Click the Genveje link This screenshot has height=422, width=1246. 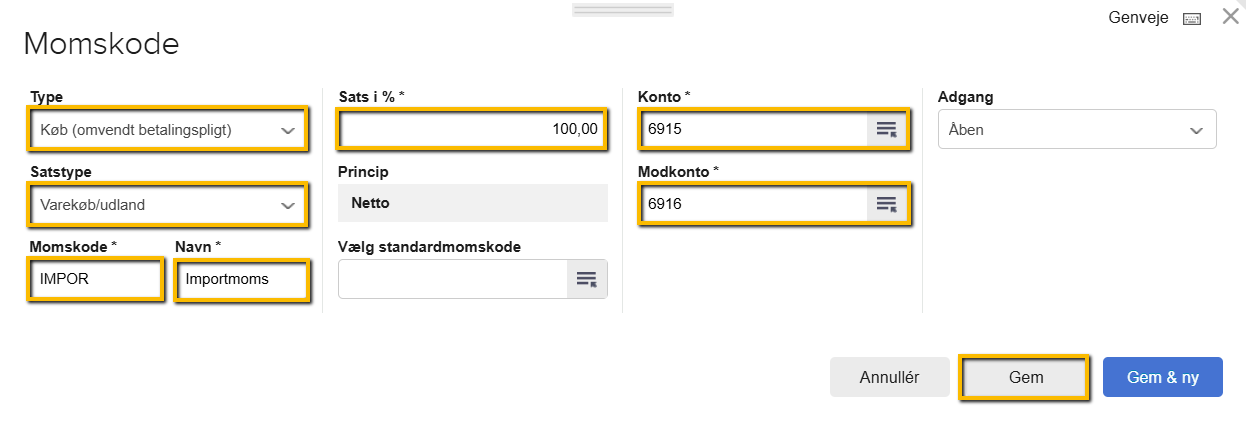pyautogui.click(x=1138, y=18)
